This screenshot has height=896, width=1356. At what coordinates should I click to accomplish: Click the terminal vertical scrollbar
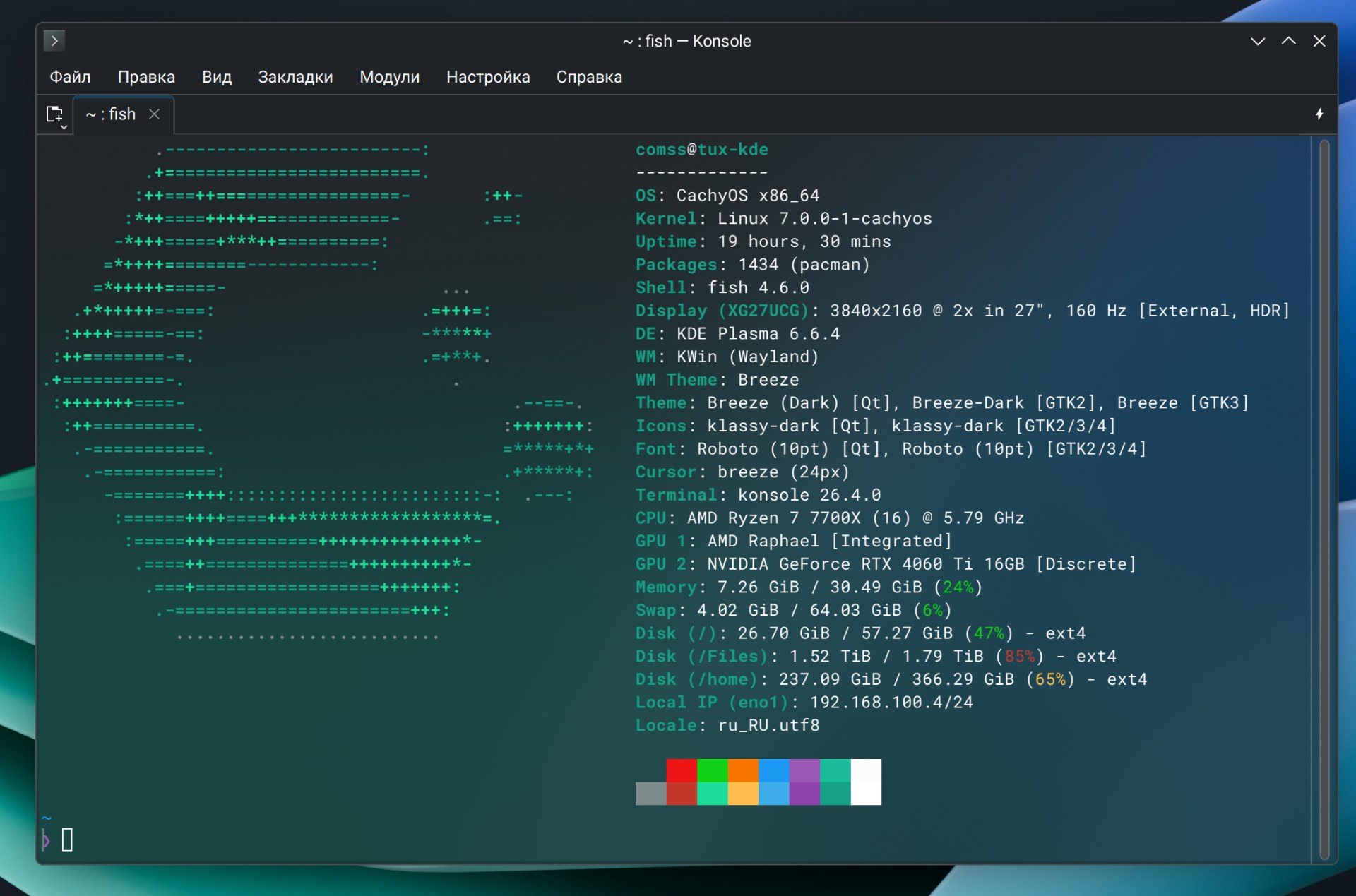[1324, 494]
